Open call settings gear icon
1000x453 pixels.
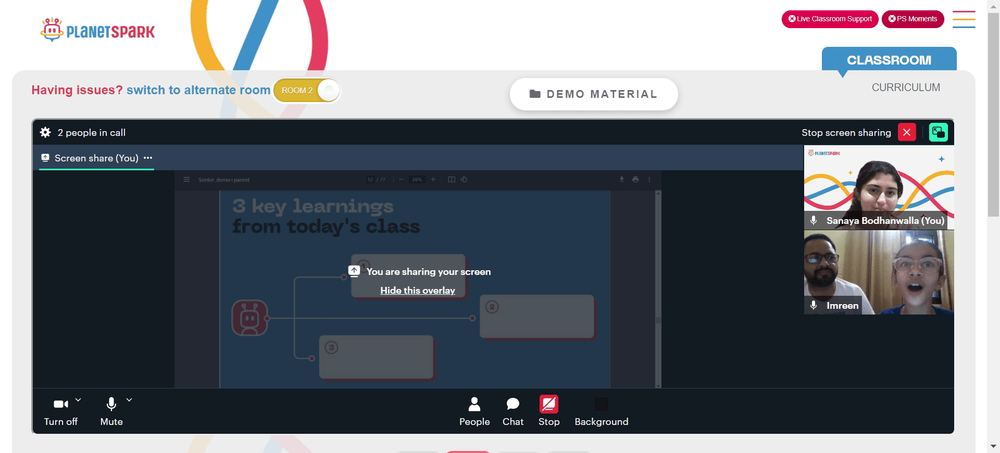click(x=45, y=133)
